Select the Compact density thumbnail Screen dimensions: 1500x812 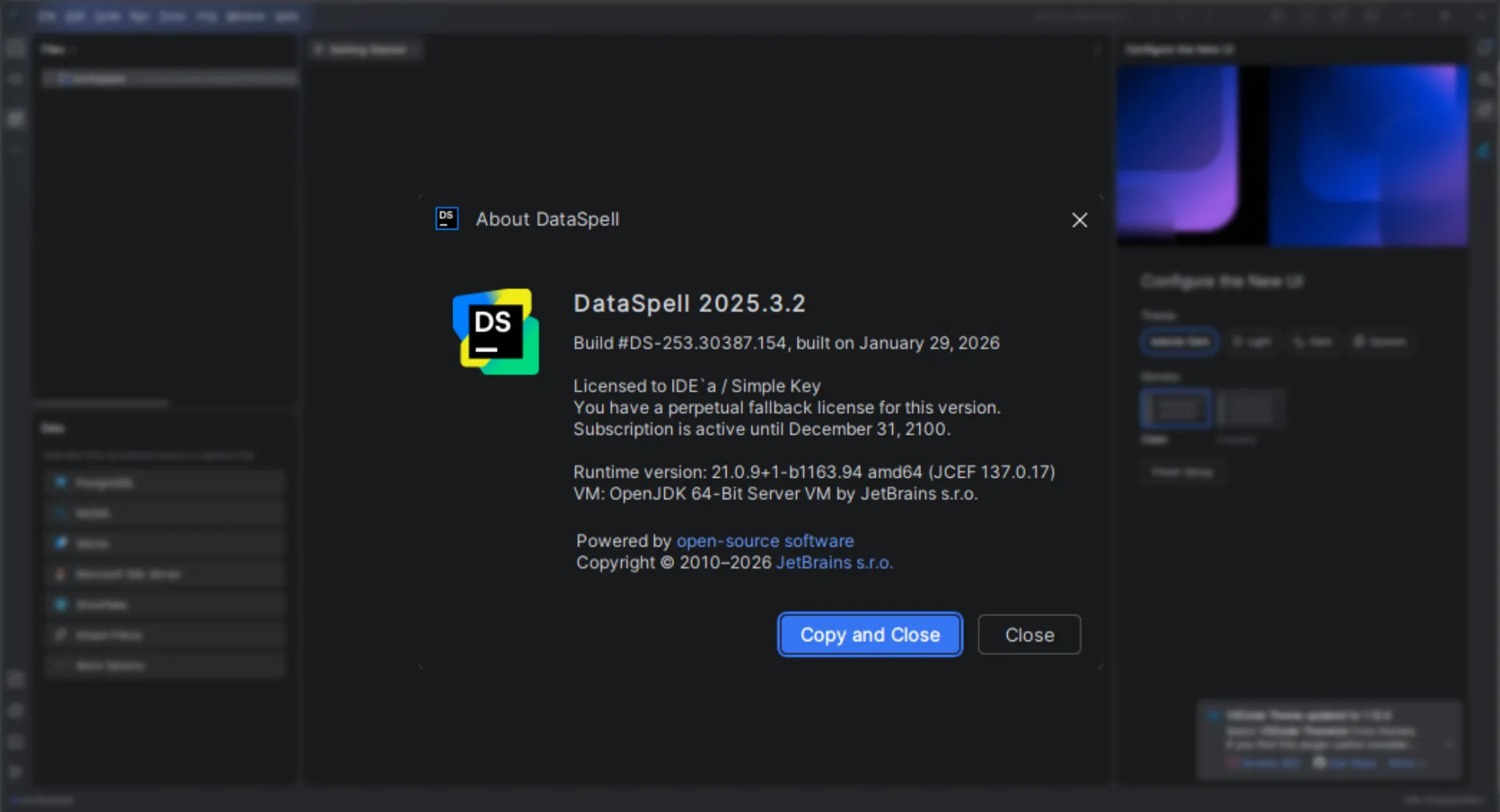1250,408
